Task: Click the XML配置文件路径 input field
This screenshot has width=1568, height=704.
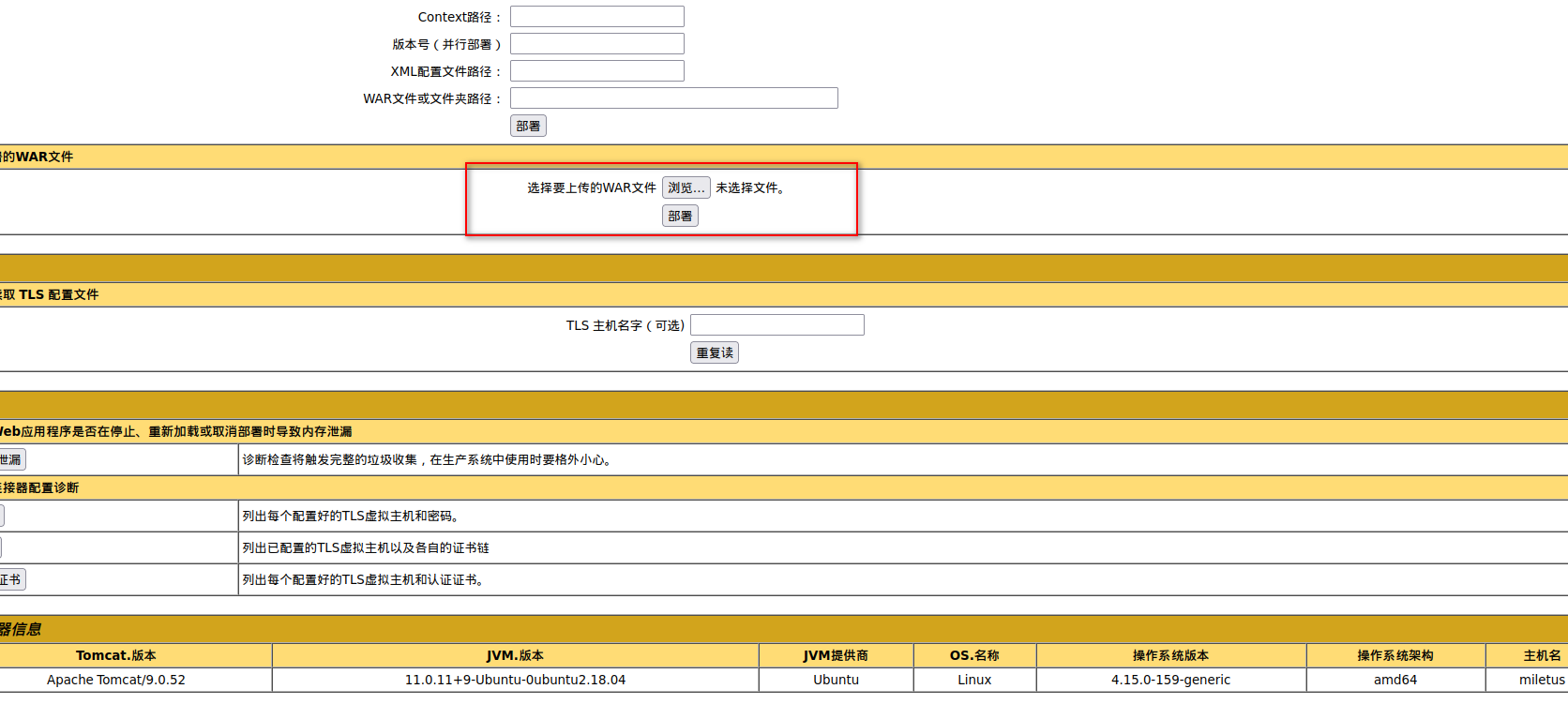Action: 596,71
